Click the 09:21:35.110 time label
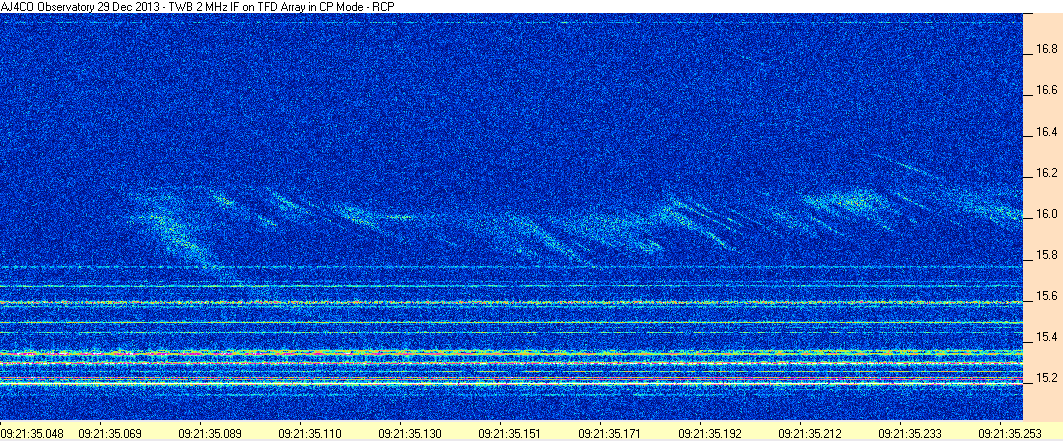Image resolution: width=1063 pixels, height=441 pixels. [311, 432]
